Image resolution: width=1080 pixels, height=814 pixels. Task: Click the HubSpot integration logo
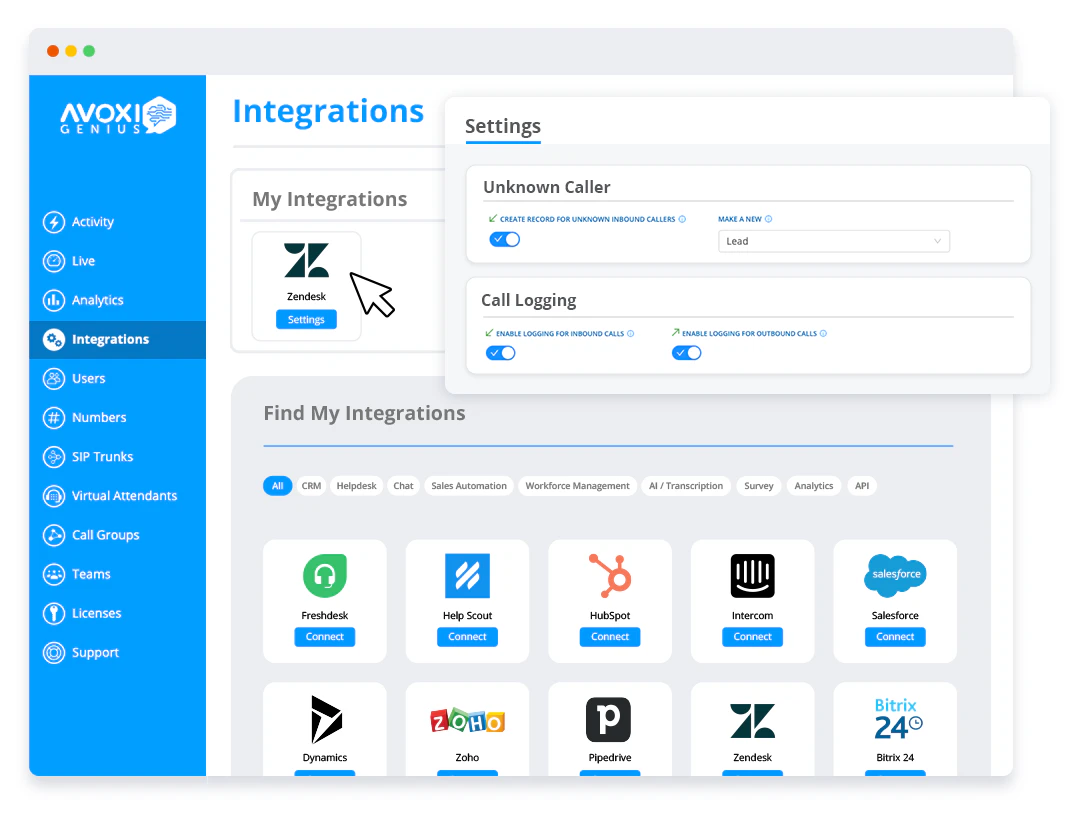pos(610,576)
